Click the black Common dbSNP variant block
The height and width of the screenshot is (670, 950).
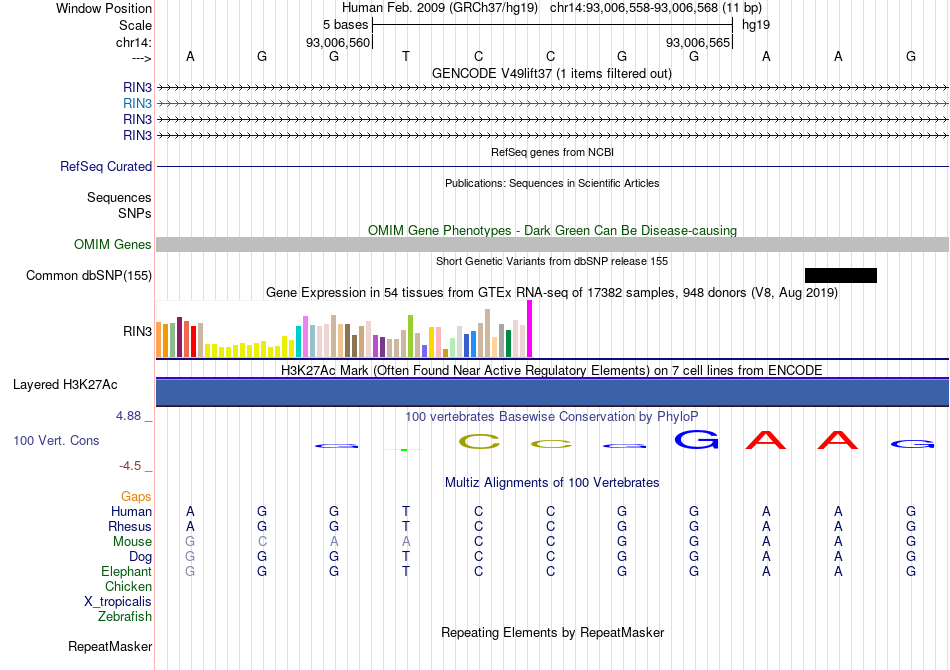(x=840, y=276)
